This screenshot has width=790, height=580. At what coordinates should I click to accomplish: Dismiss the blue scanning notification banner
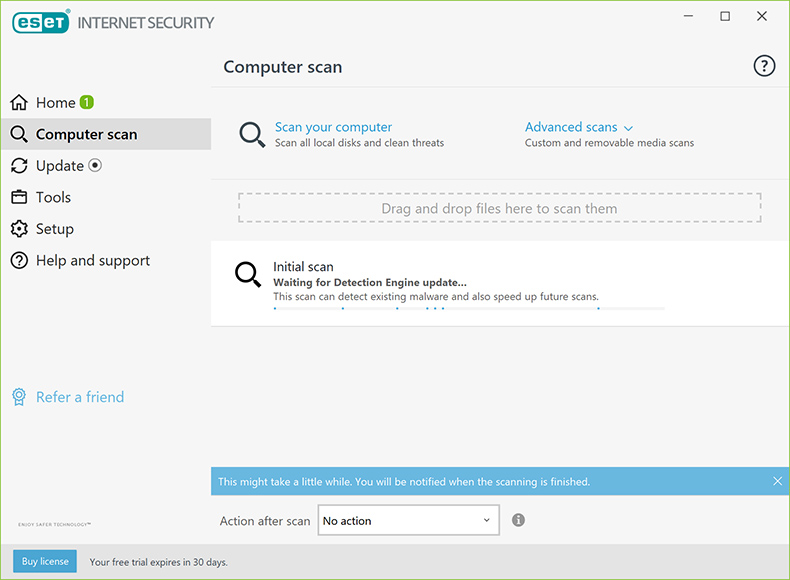(x=777, y=481)
